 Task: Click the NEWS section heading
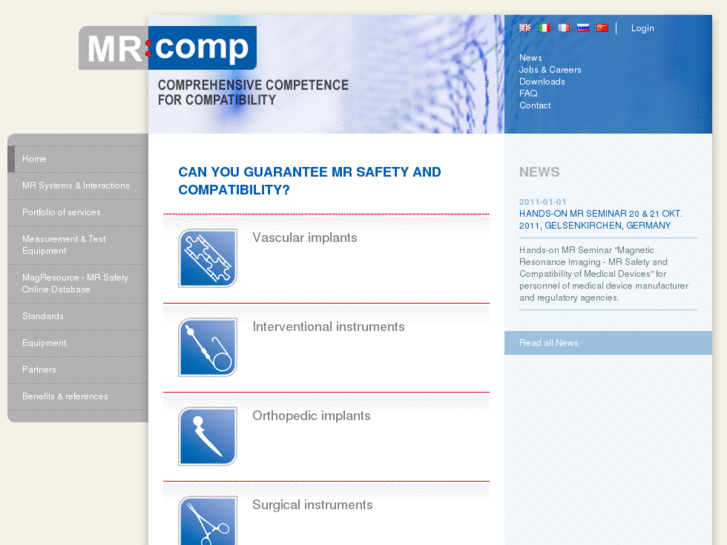[x=539, y=173]
